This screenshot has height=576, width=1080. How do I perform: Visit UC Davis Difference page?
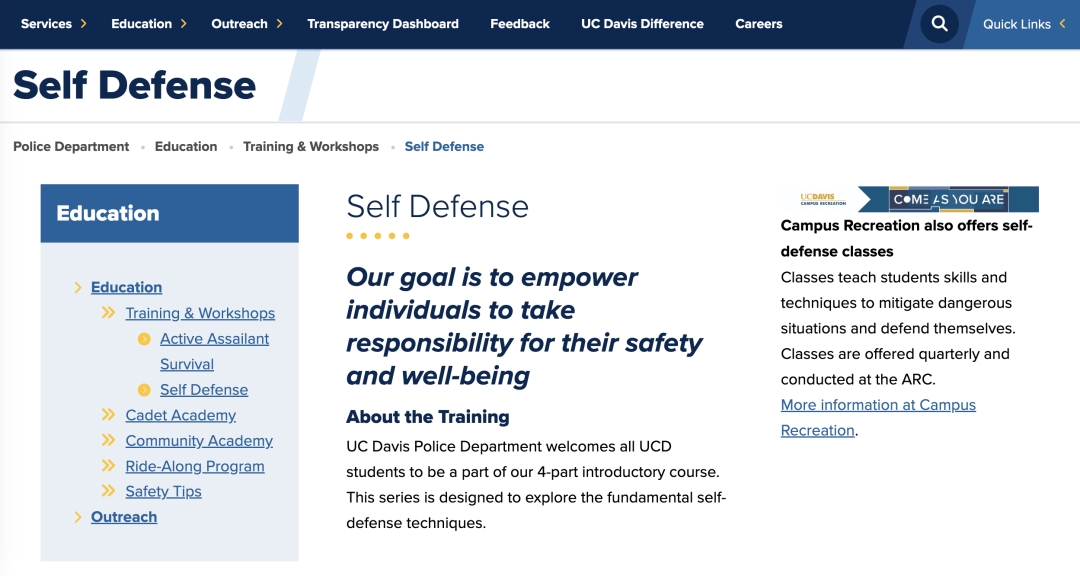643,24
